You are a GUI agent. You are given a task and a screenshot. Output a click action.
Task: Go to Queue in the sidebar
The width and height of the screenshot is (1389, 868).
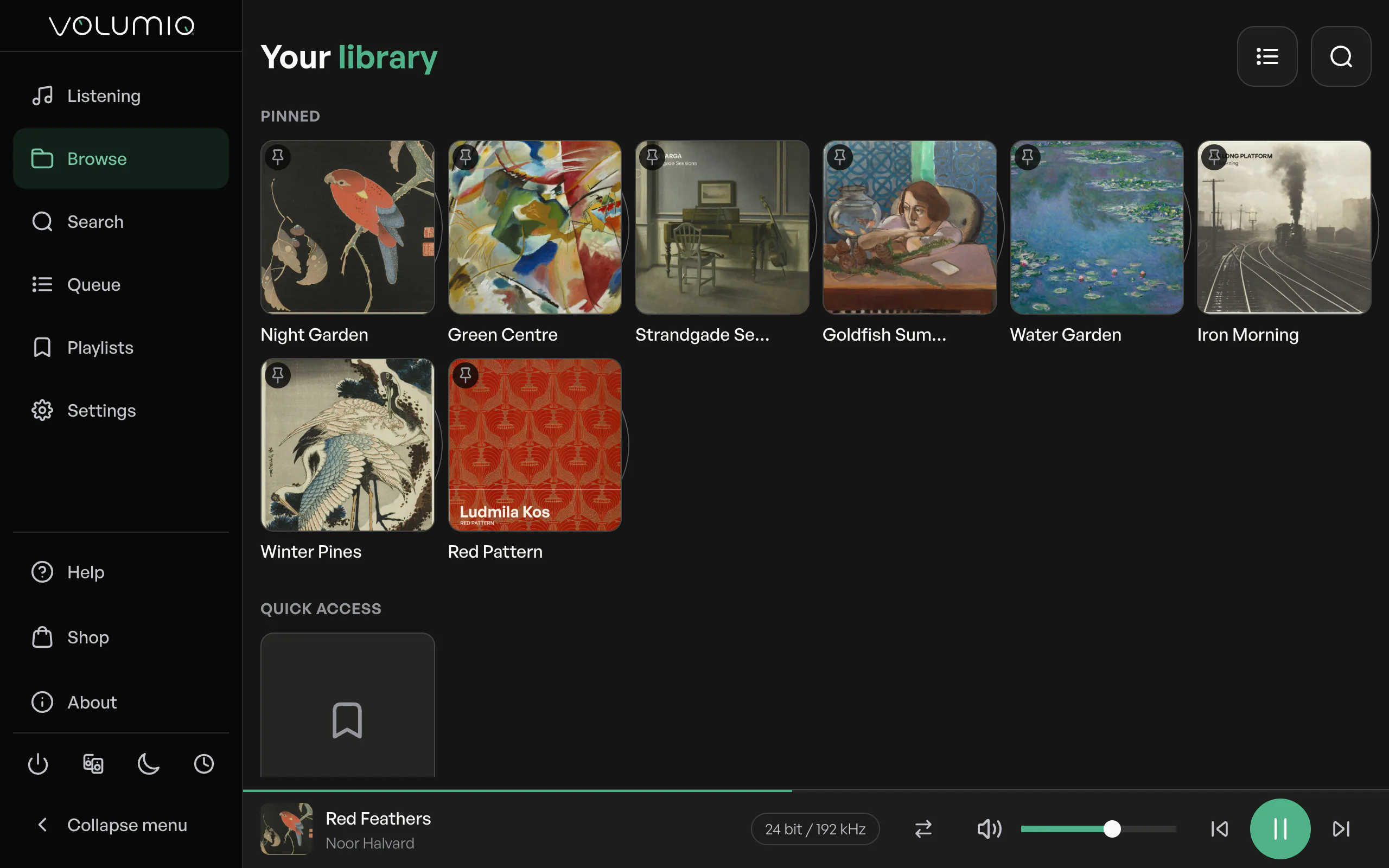click(x=120, y=285)
